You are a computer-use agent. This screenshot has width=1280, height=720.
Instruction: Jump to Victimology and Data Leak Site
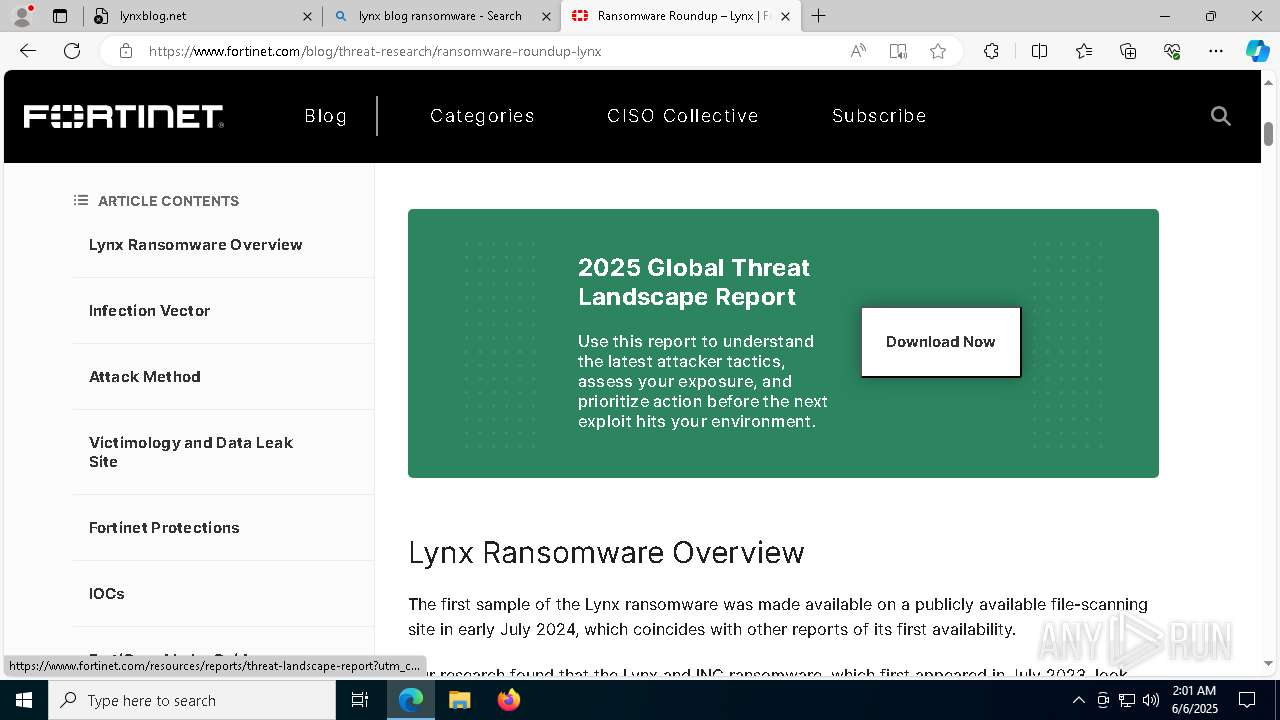pos(191,452)
